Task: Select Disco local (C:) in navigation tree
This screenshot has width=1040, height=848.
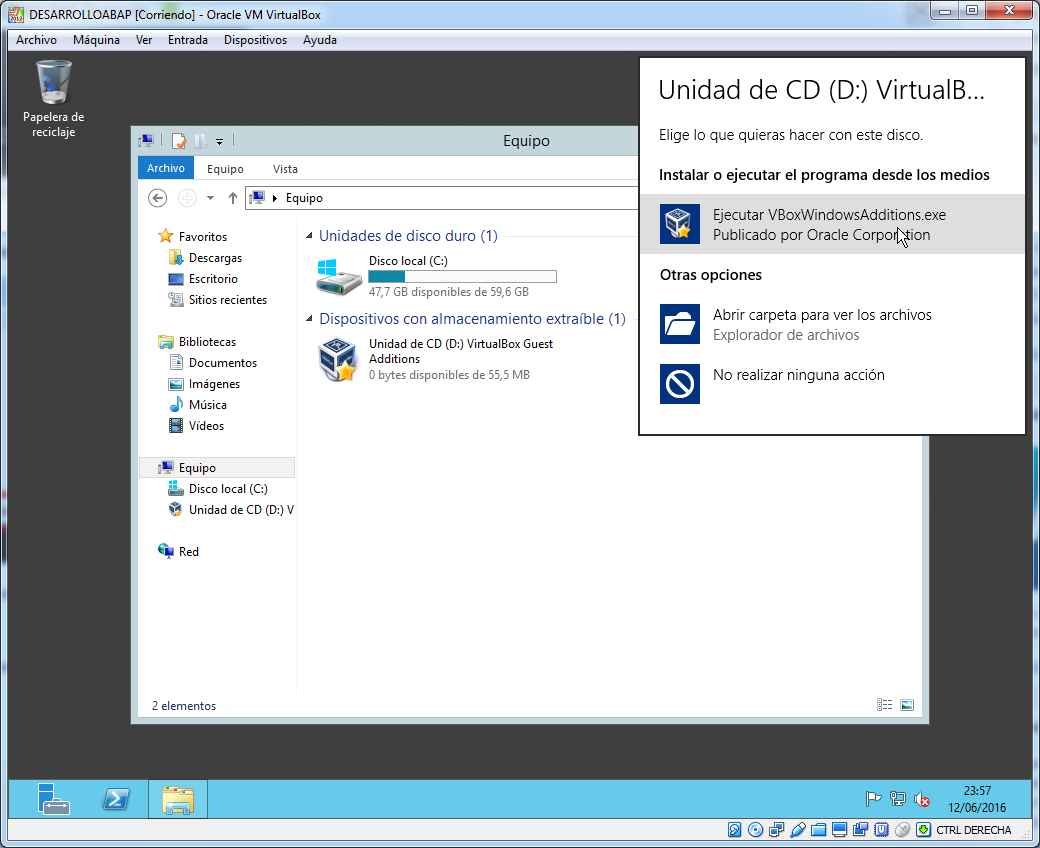Action: [228, 489]
